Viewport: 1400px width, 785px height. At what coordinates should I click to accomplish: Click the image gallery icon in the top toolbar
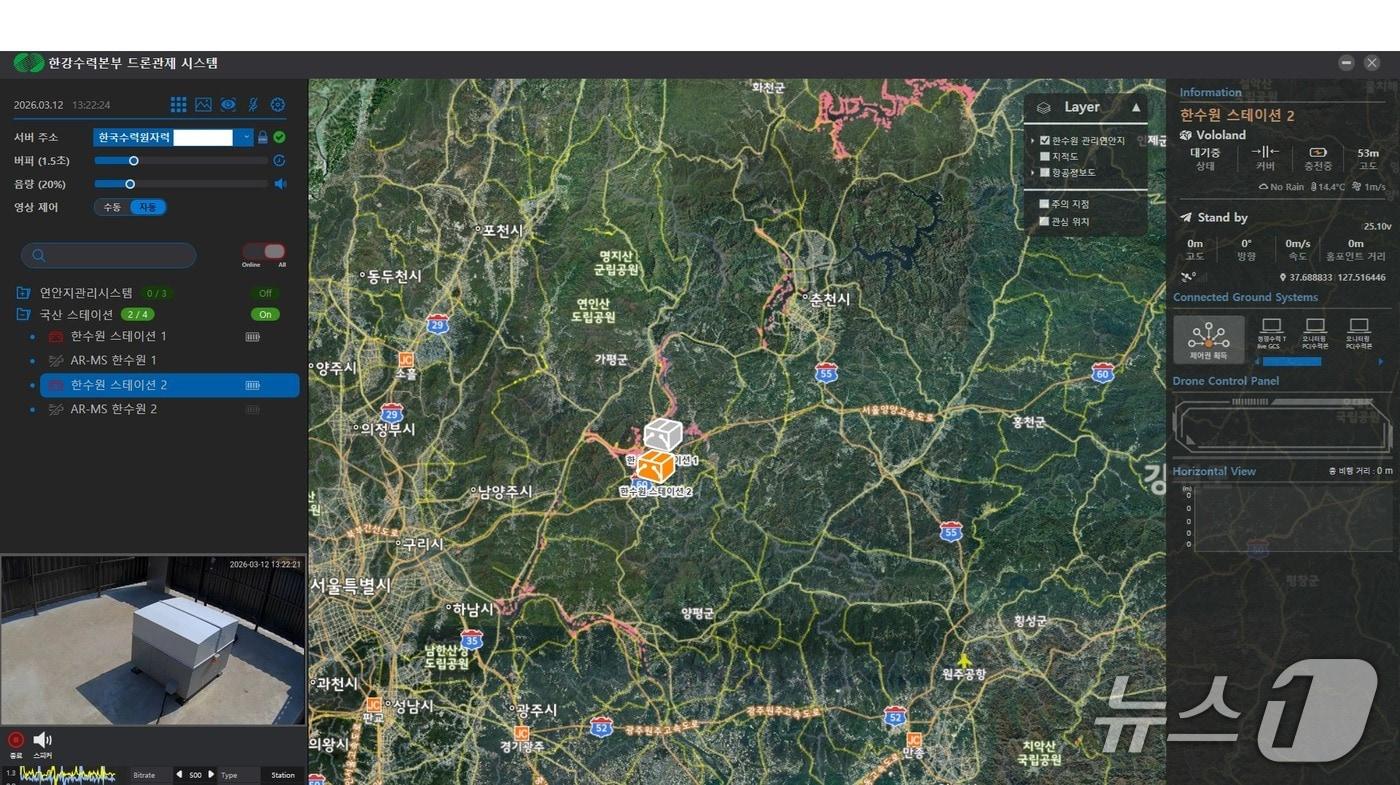(203, 105)
